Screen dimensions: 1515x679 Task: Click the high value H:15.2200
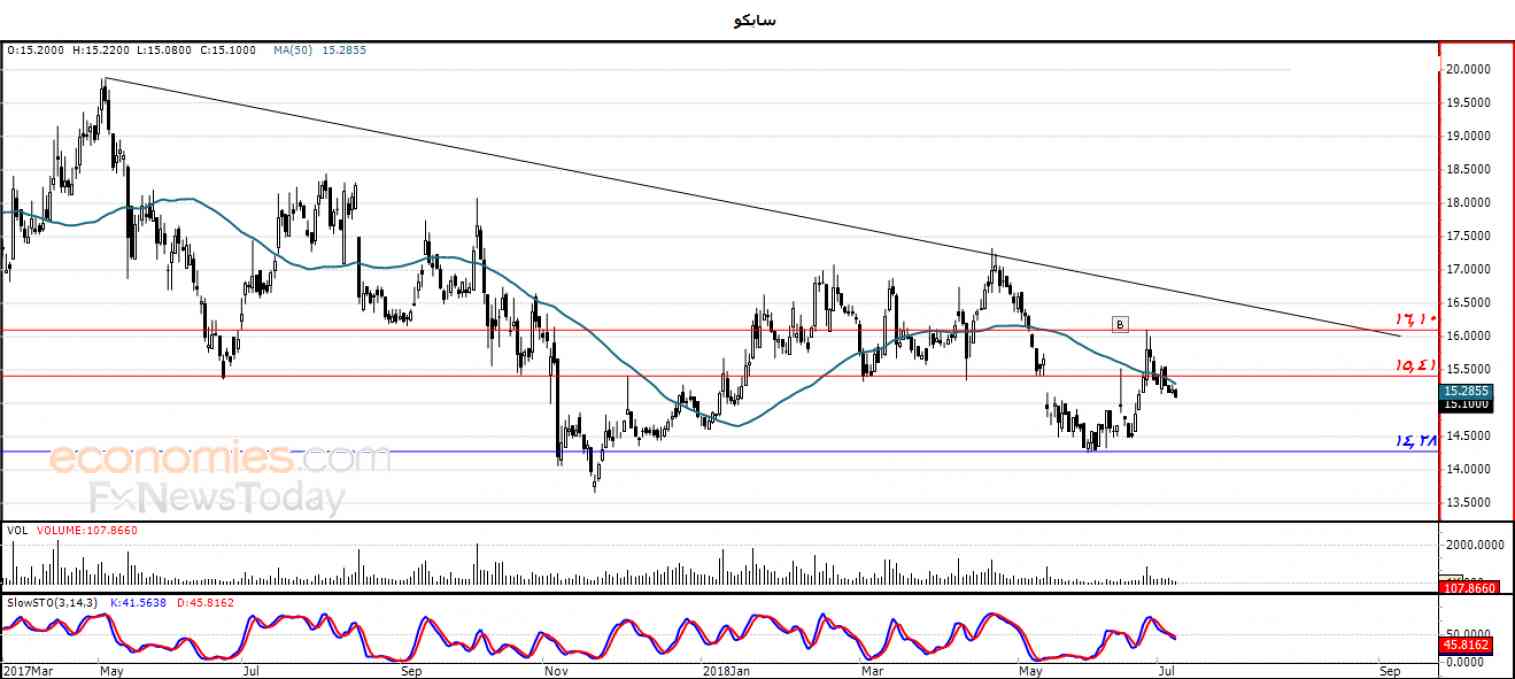click(x=103, y=49)
